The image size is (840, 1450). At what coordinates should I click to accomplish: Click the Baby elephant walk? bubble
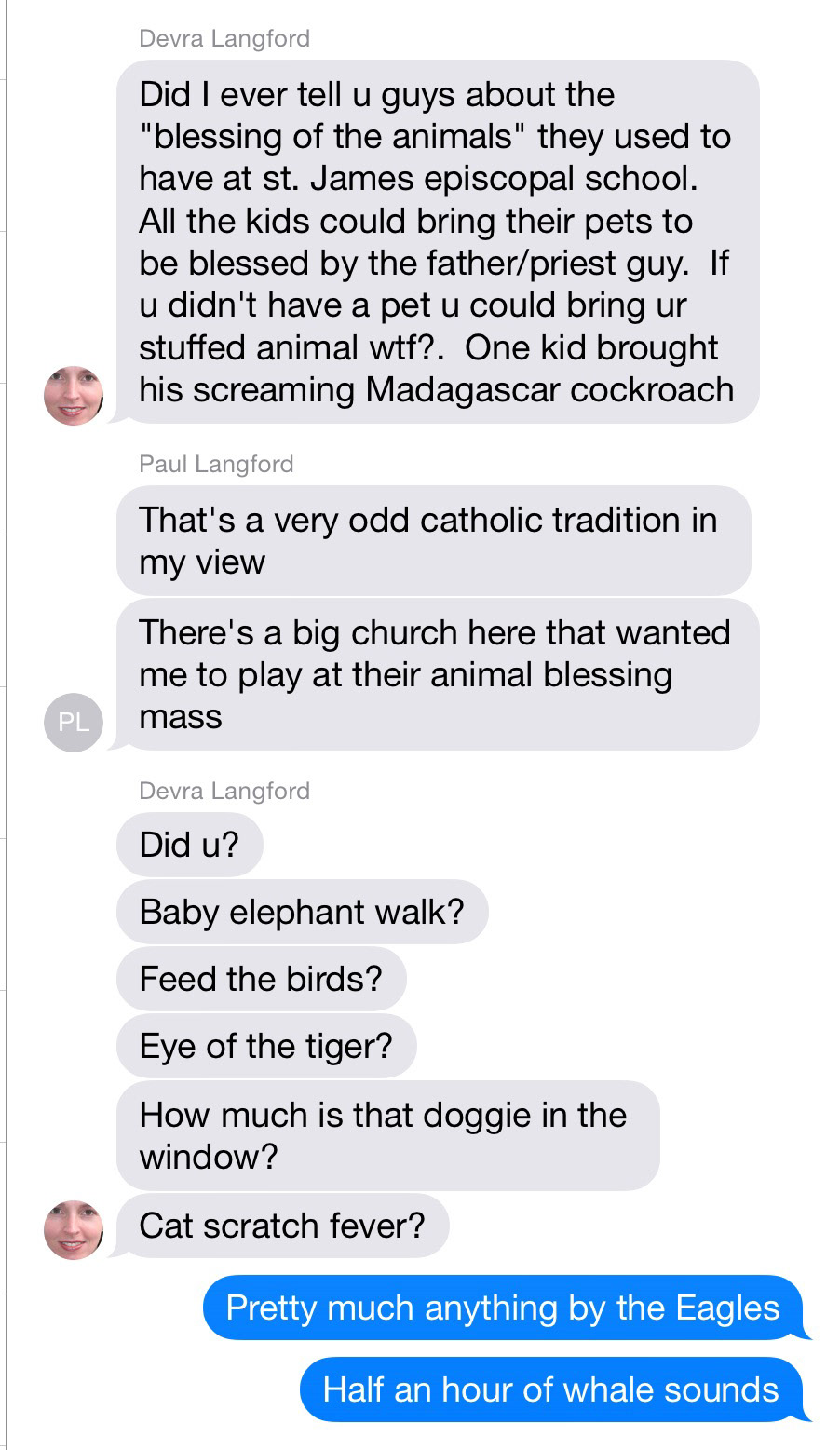pyautogui.click(x=302, y=912)
